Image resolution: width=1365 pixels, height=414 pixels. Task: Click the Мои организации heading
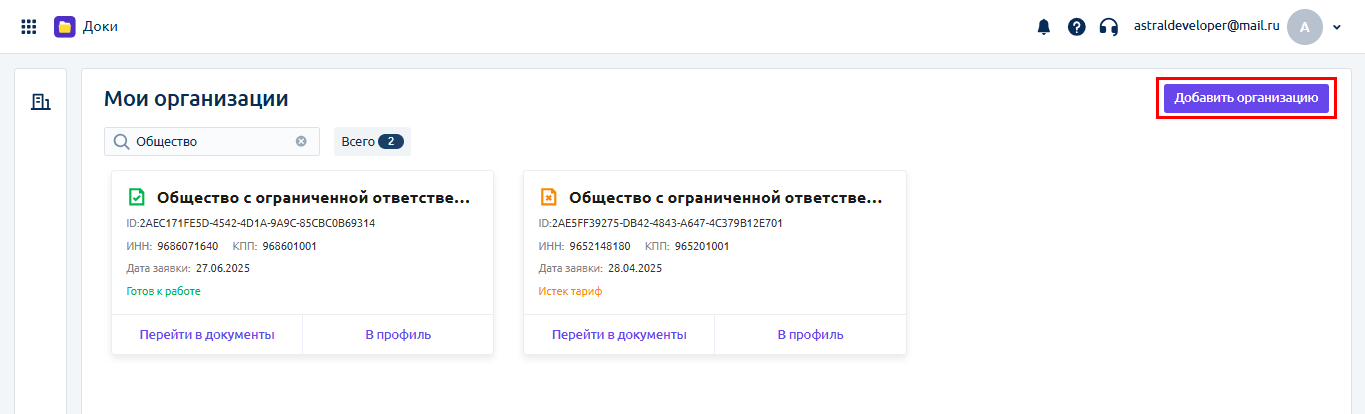point(196,98)
